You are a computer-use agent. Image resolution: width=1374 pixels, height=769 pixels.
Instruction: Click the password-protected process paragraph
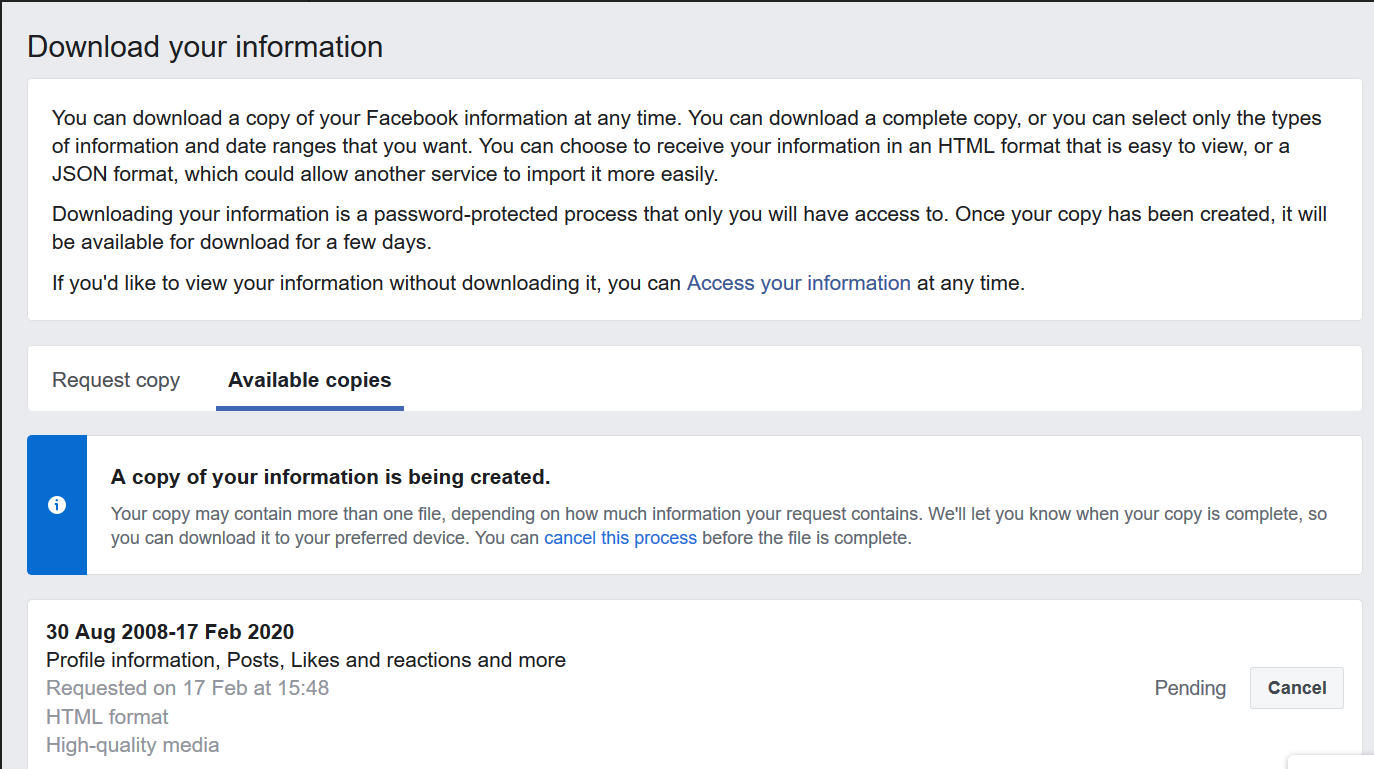coord(689,228)
